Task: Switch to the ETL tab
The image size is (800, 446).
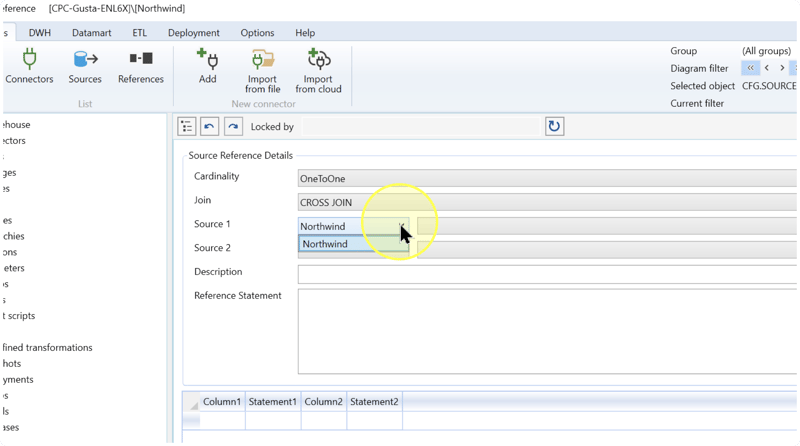Action: click(139, 33)
